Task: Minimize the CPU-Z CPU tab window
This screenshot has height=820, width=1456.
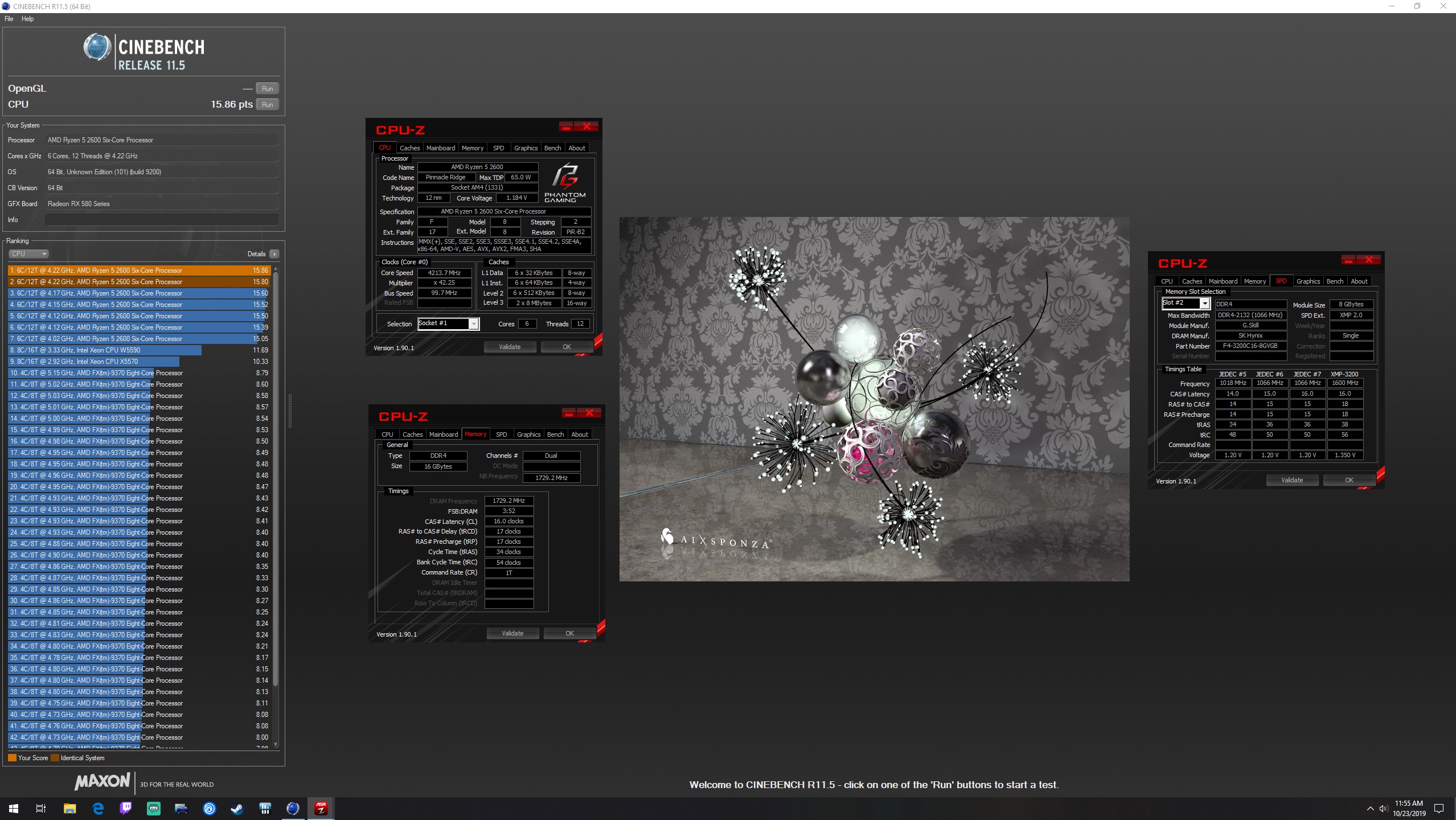Action: [566, 126]
